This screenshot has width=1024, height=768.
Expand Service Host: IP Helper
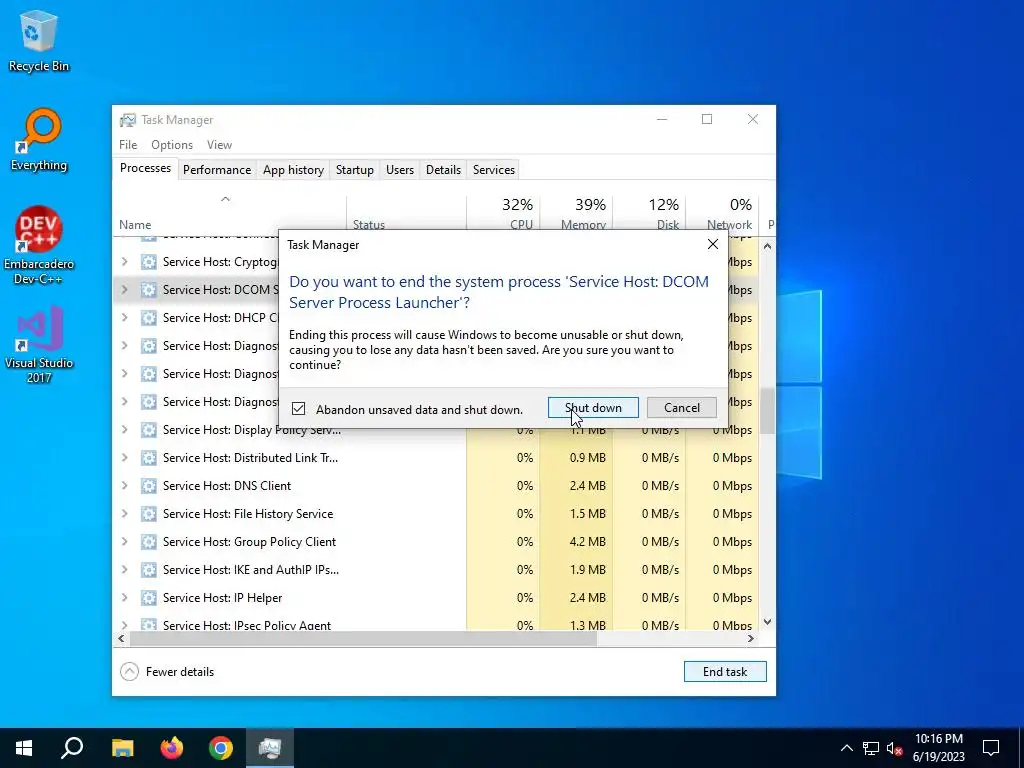pos(125,598)
